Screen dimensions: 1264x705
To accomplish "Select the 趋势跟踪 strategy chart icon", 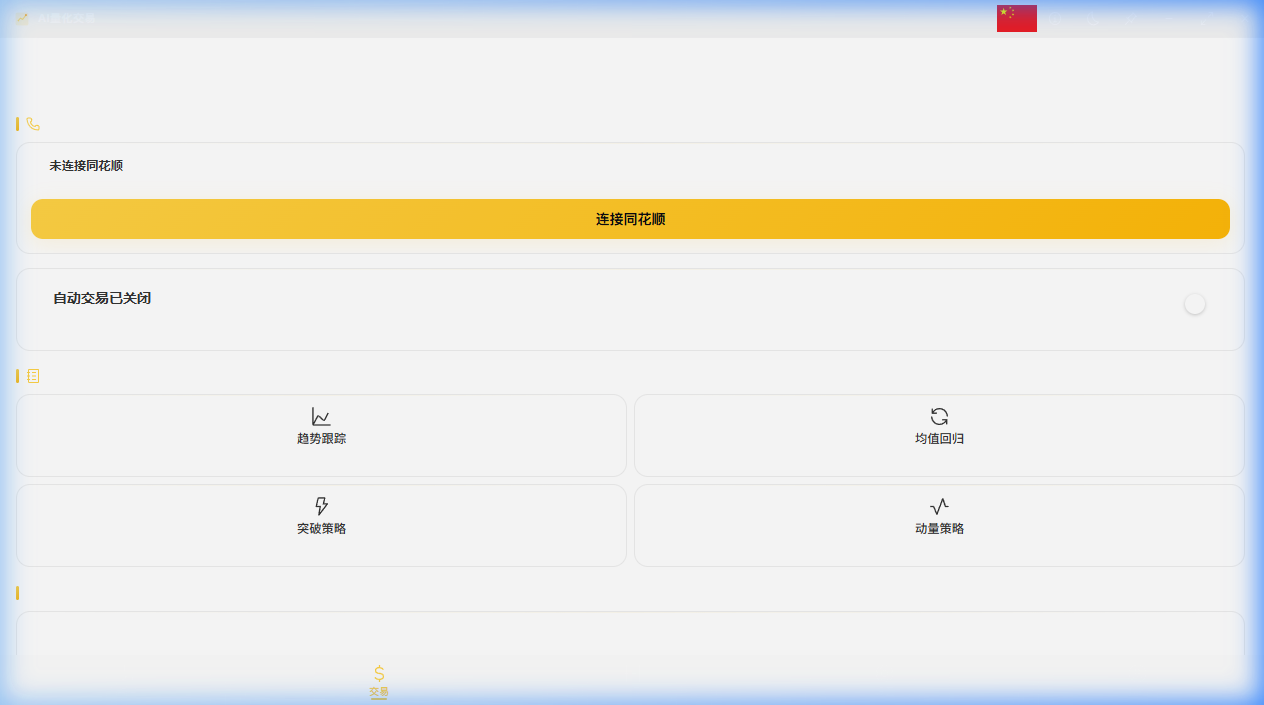I will [x=321, y=418].
